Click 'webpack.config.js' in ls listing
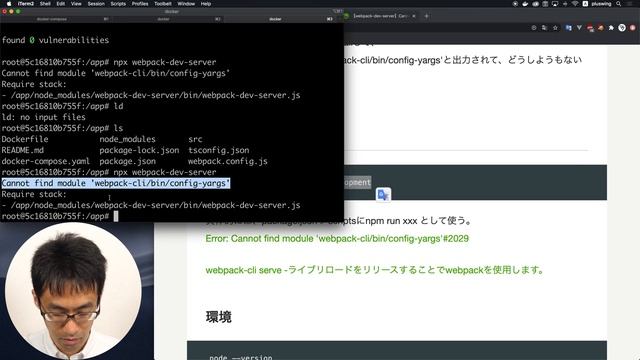Image resolution: width=640 pixels, height=360 pixels. click(x=228, y=161)
